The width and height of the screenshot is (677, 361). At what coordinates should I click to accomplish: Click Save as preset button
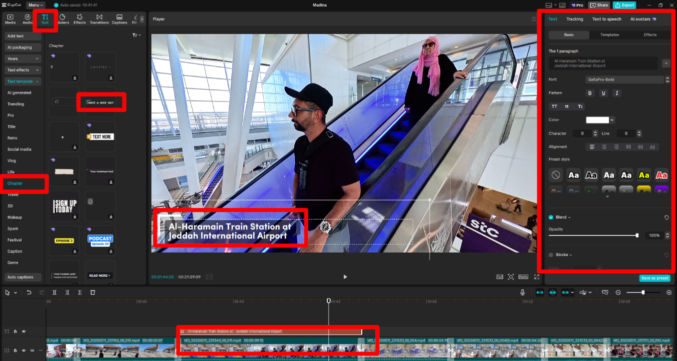point(655,278)
